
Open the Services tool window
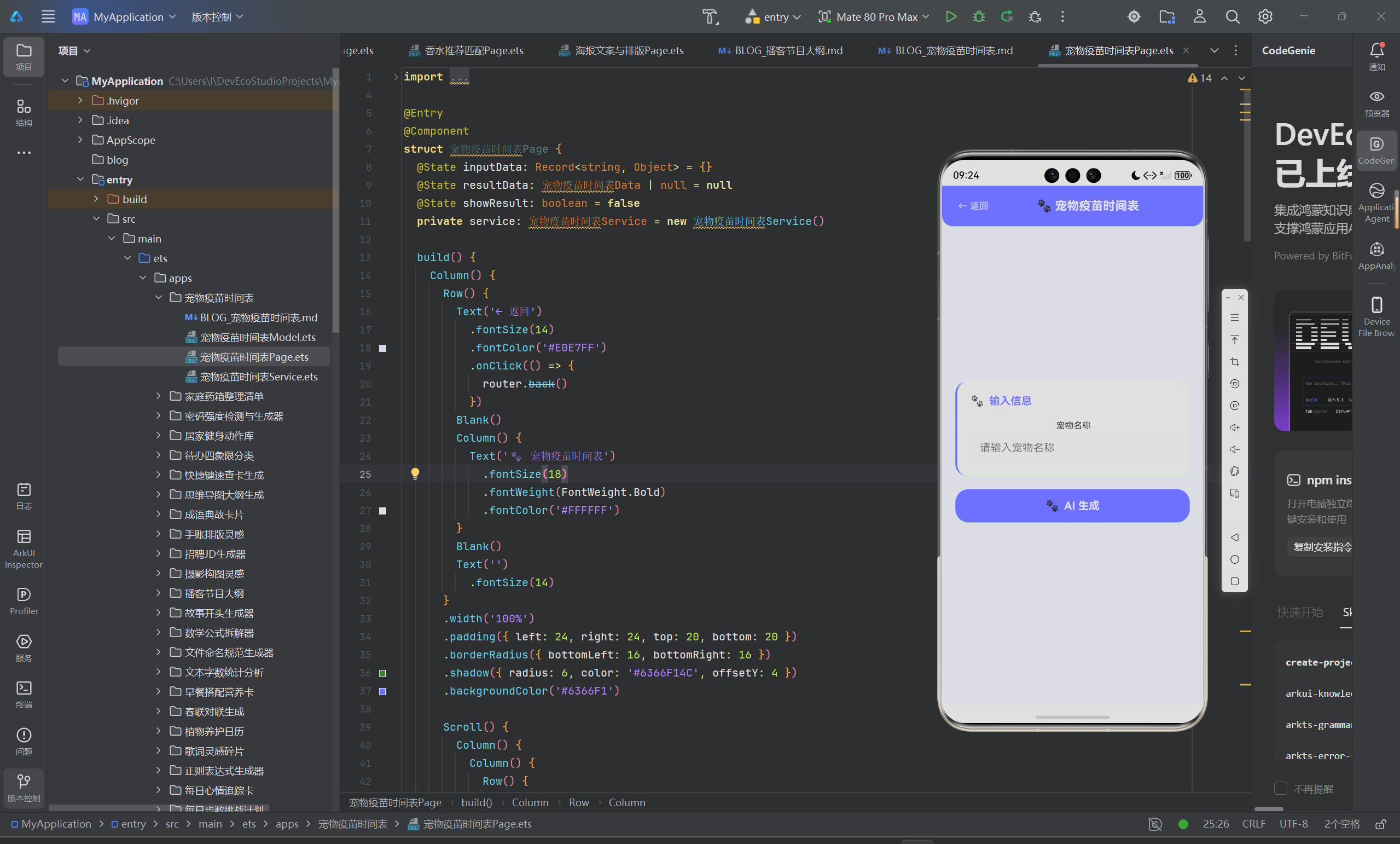[x=24, y=648]
